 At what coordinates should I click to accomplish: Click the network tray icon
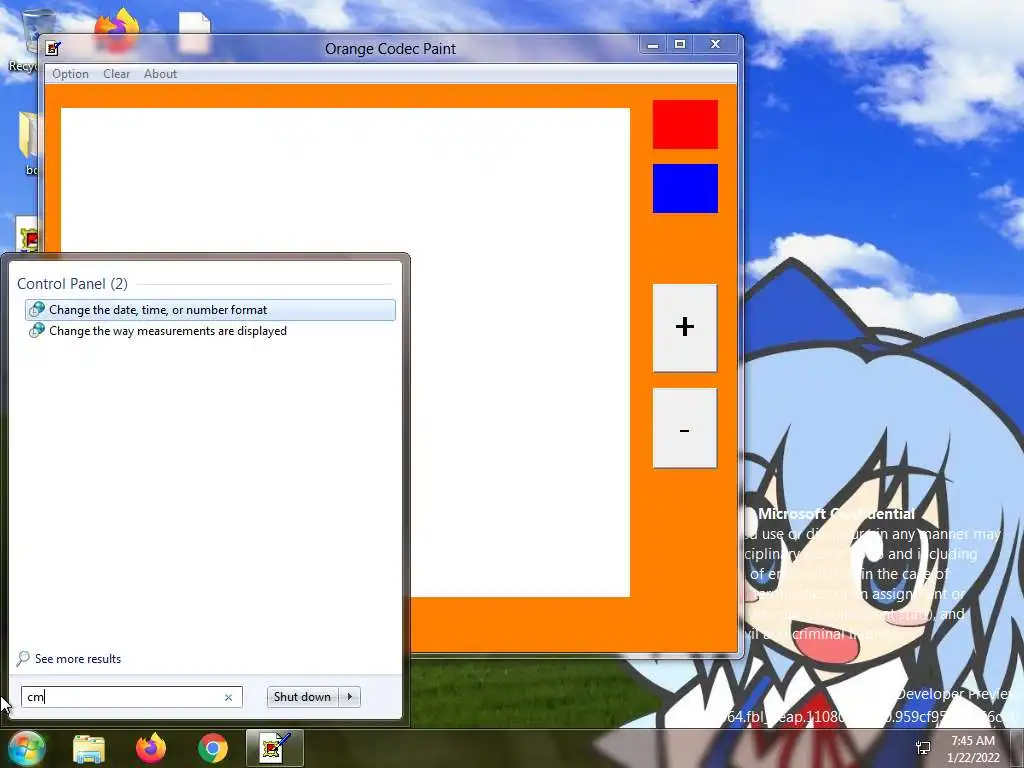click(x=923, y=748)
